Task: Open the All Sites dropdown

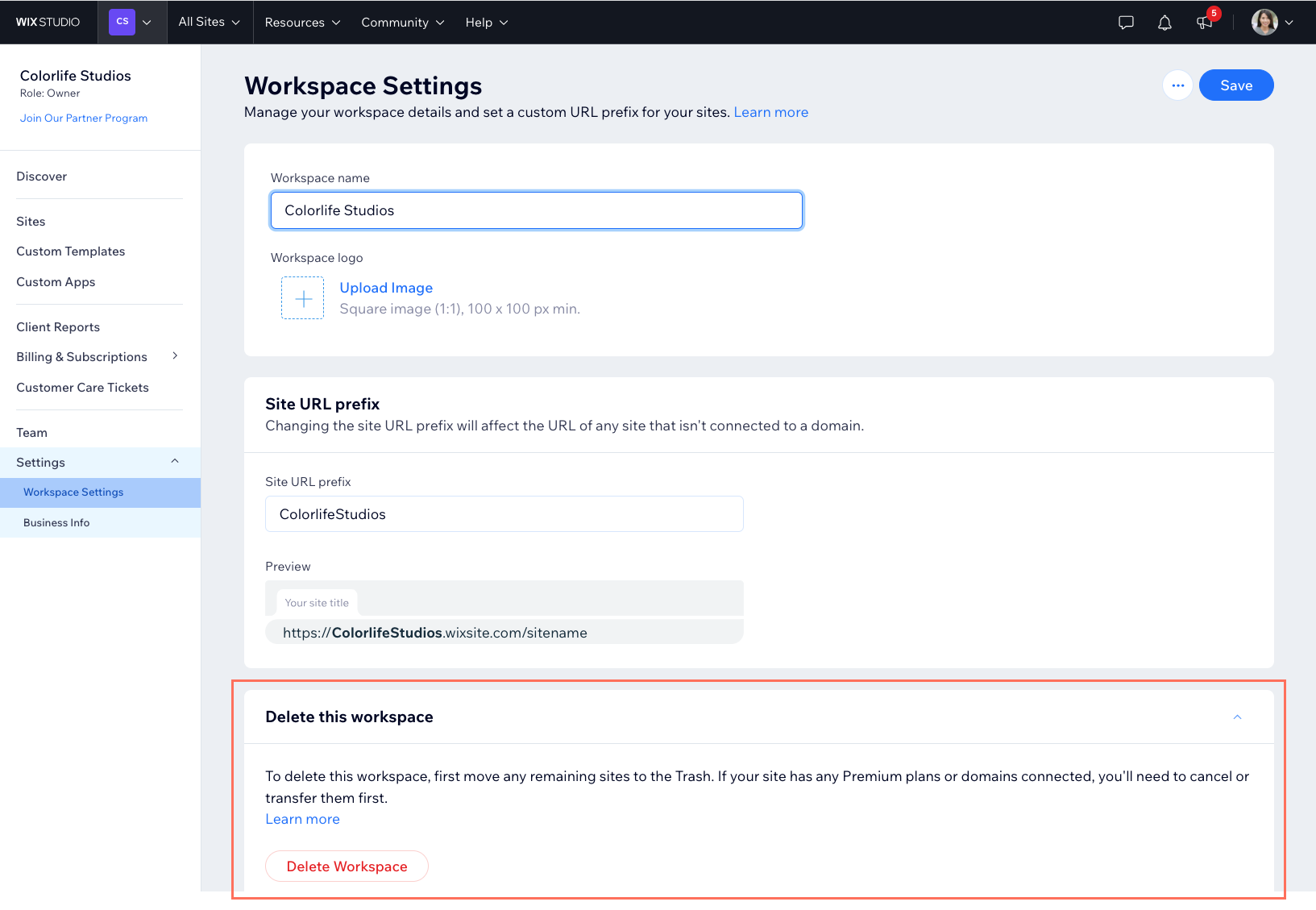Action: (x=209, y=22)
